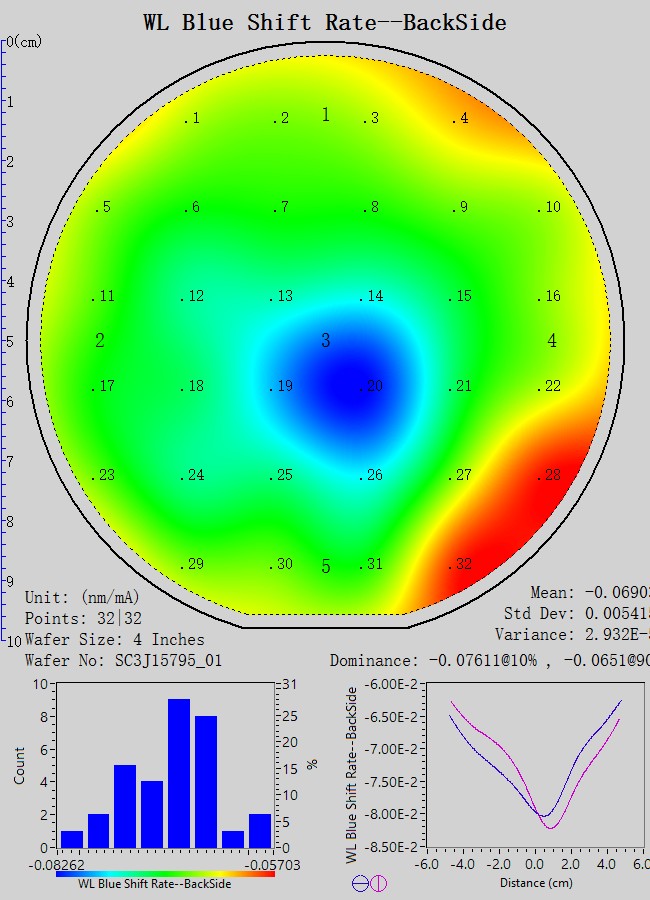Click zone label 3 at wafer center
The width and height of the screenshot is (650, 900).
coord(325,342)
